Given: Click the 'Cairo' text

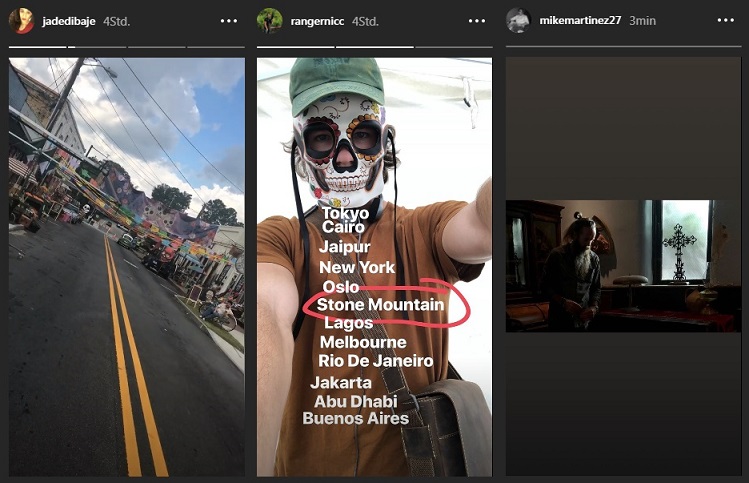Looking at the screenshot, I should (343, 227).
